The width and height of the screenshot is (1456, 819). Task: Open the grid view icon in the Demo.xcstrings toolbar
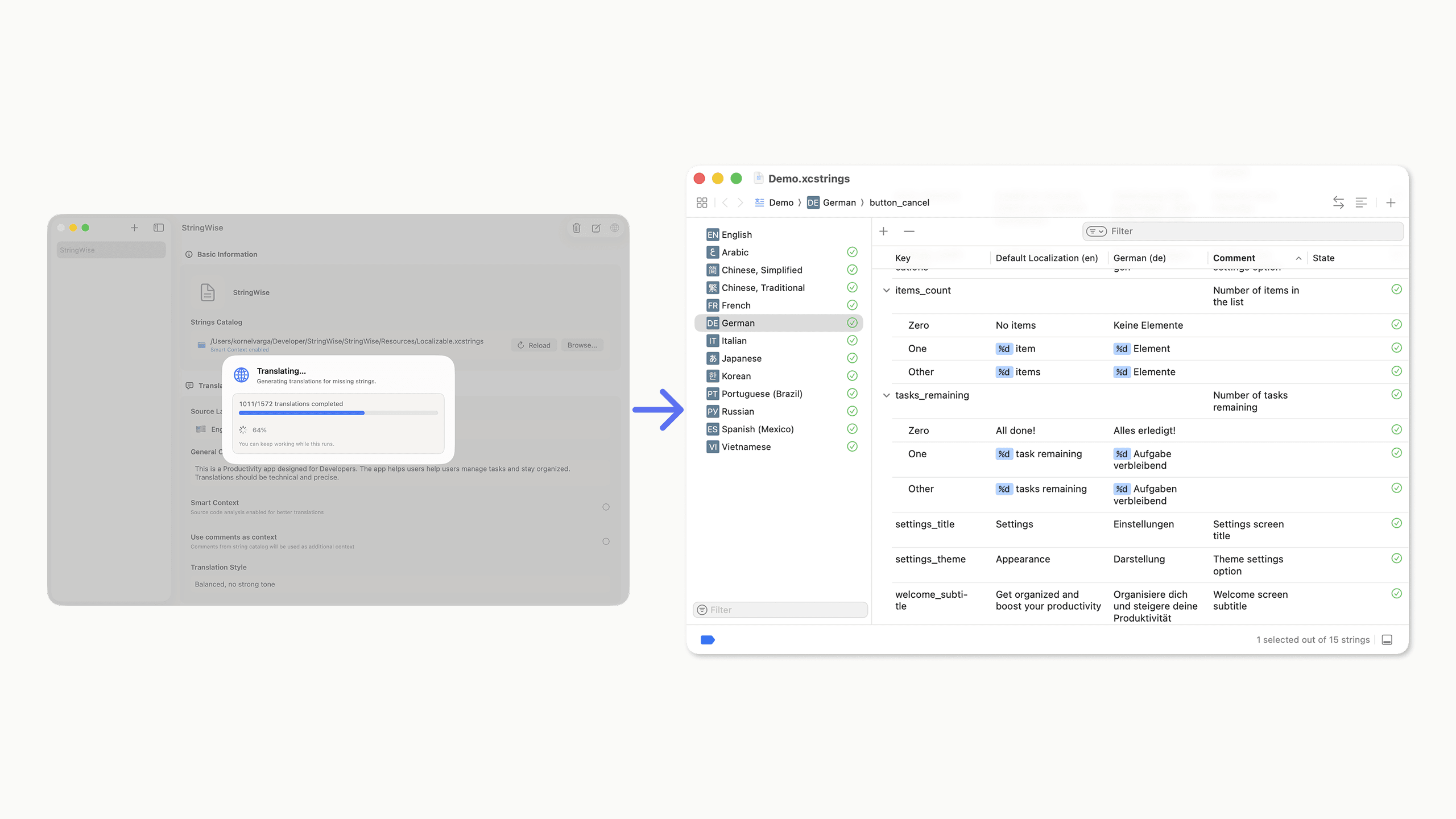click(702, 202)
